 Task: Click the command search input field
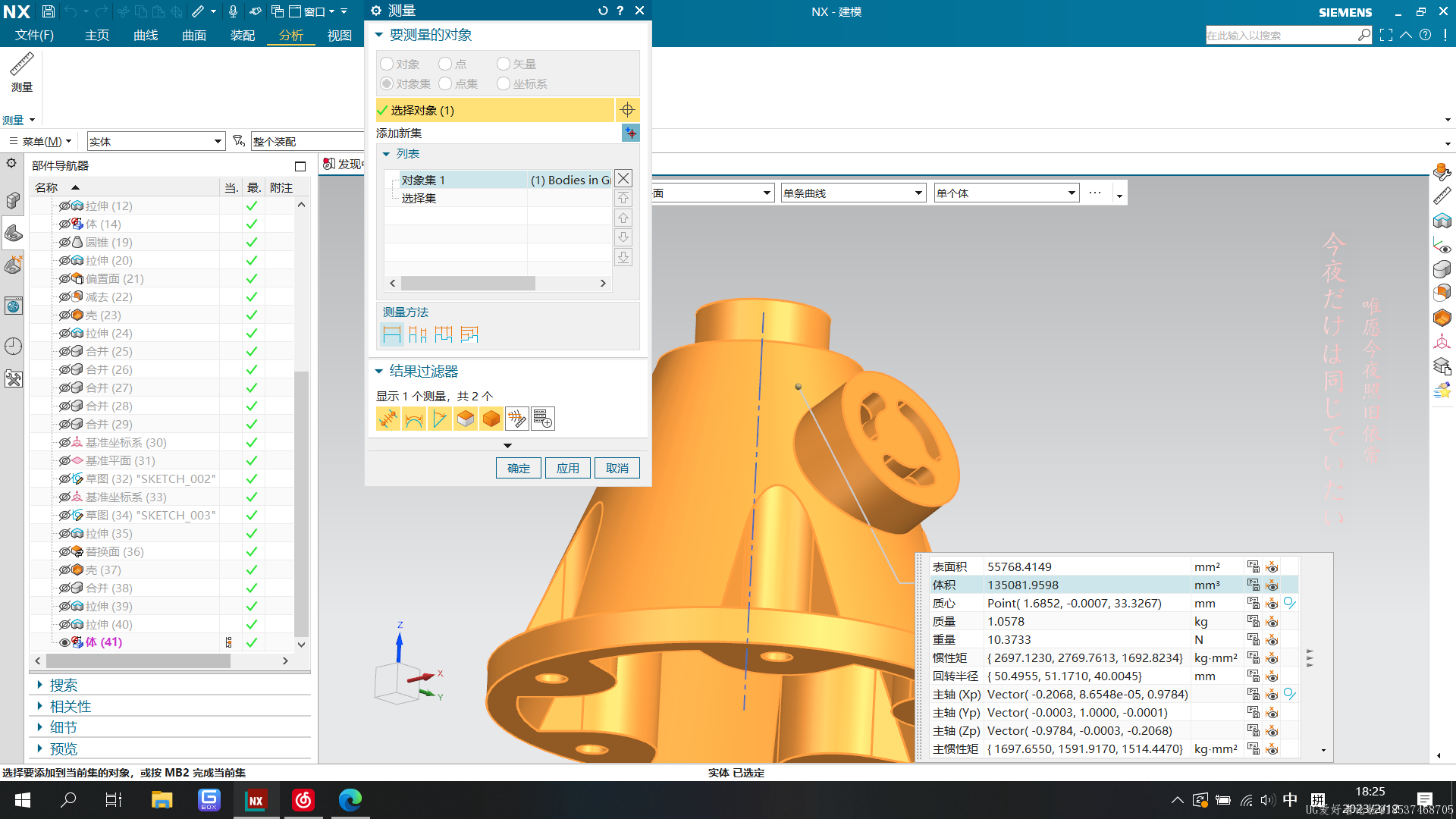click(x=1282, y=35)
